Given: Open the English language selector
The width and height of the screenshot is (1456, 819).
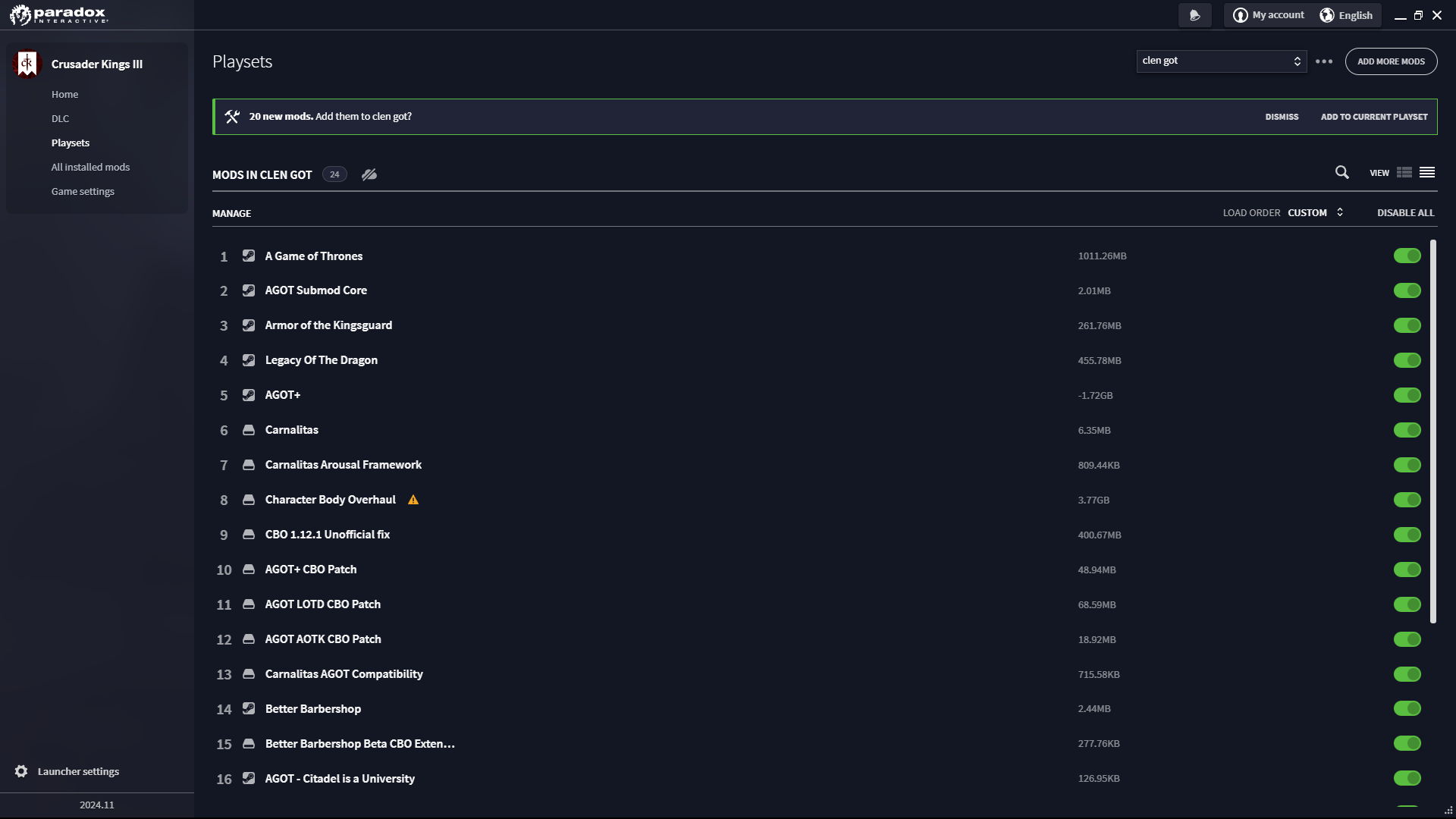Looking at the screenshot, I should point(1347,15).
